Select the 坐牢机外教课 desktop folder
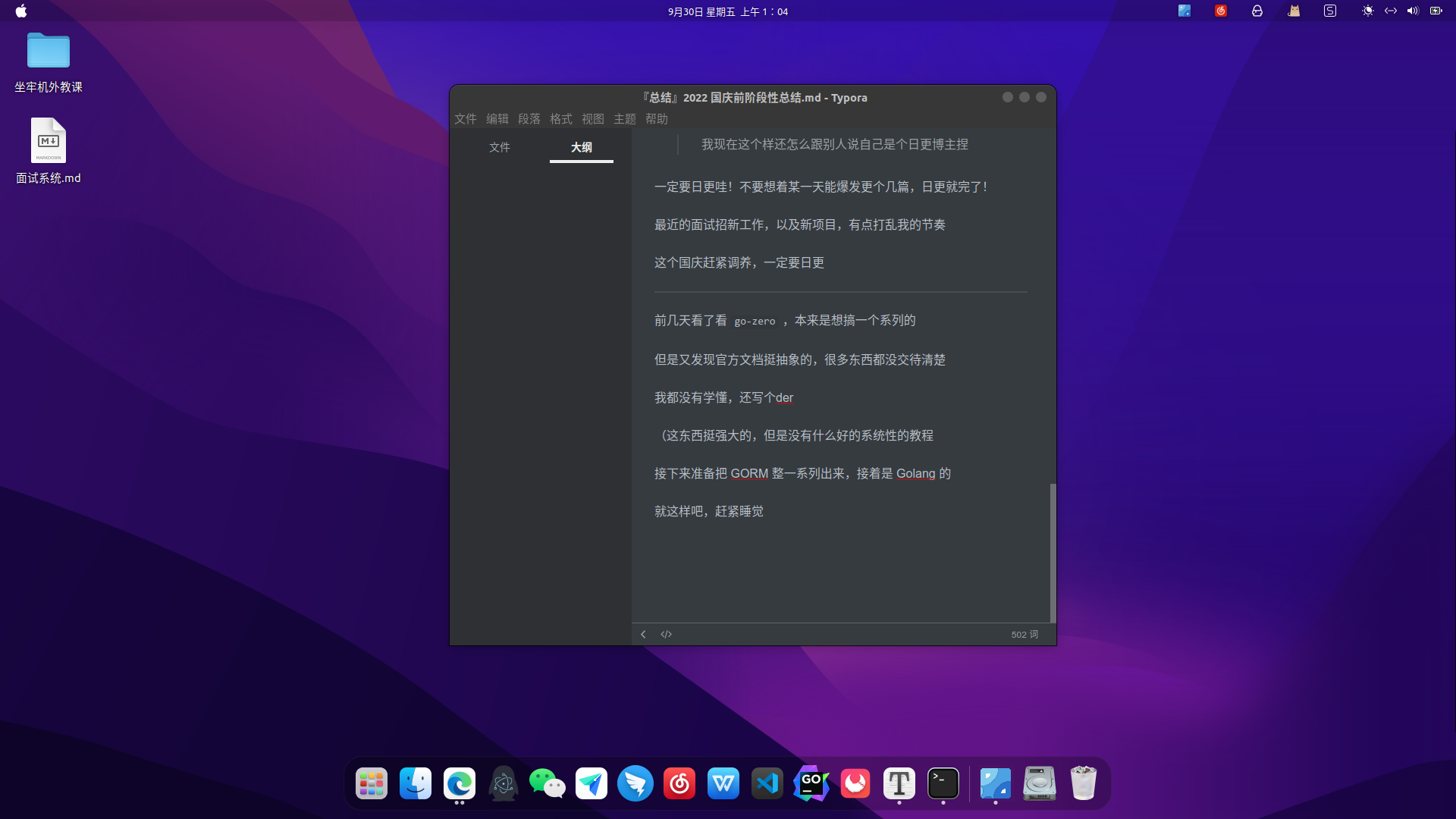The height and width of the screenshot is (819, 1456). click(49, 62)
